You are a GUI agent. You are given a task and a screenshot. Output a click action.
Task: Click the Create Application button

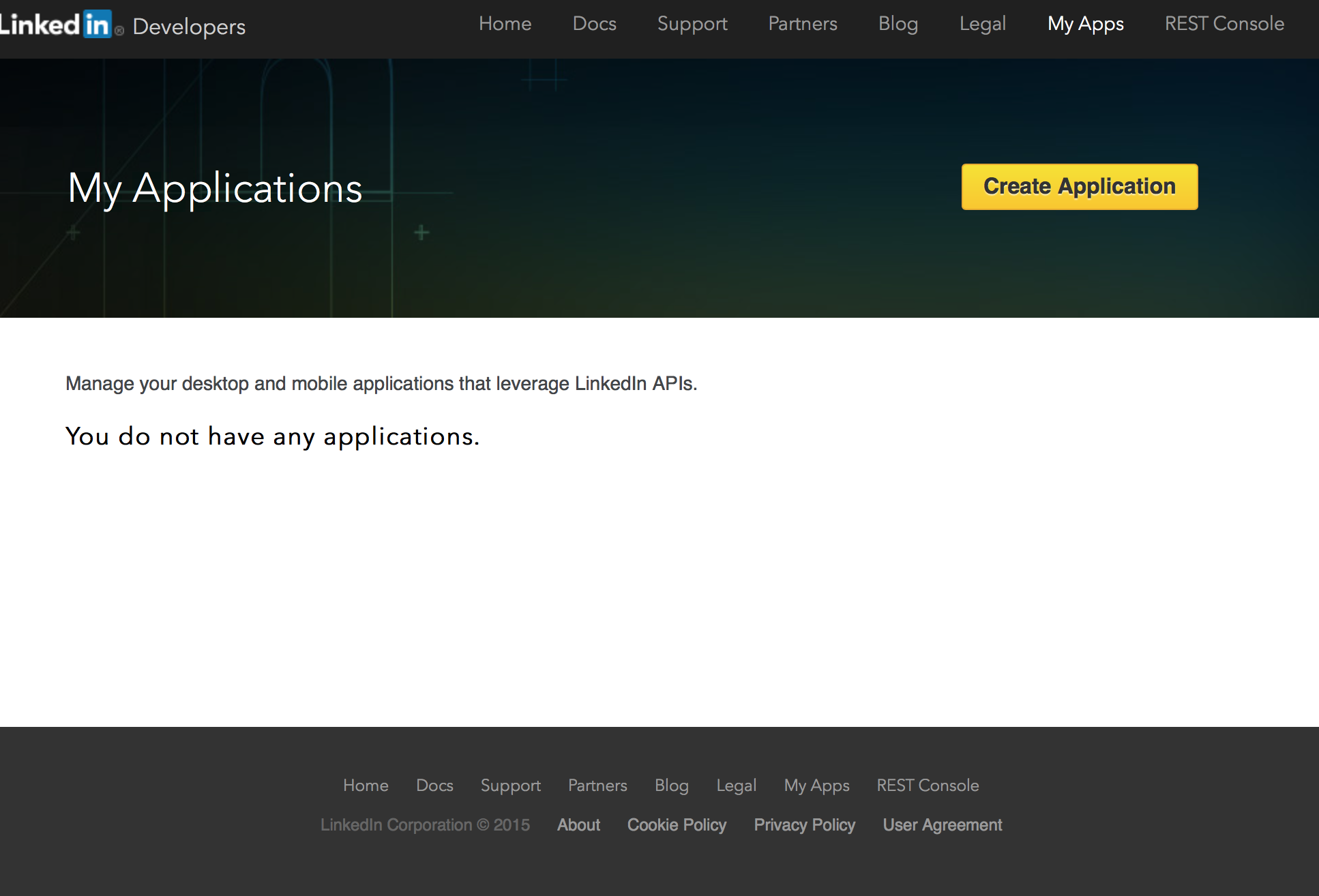1079,186
